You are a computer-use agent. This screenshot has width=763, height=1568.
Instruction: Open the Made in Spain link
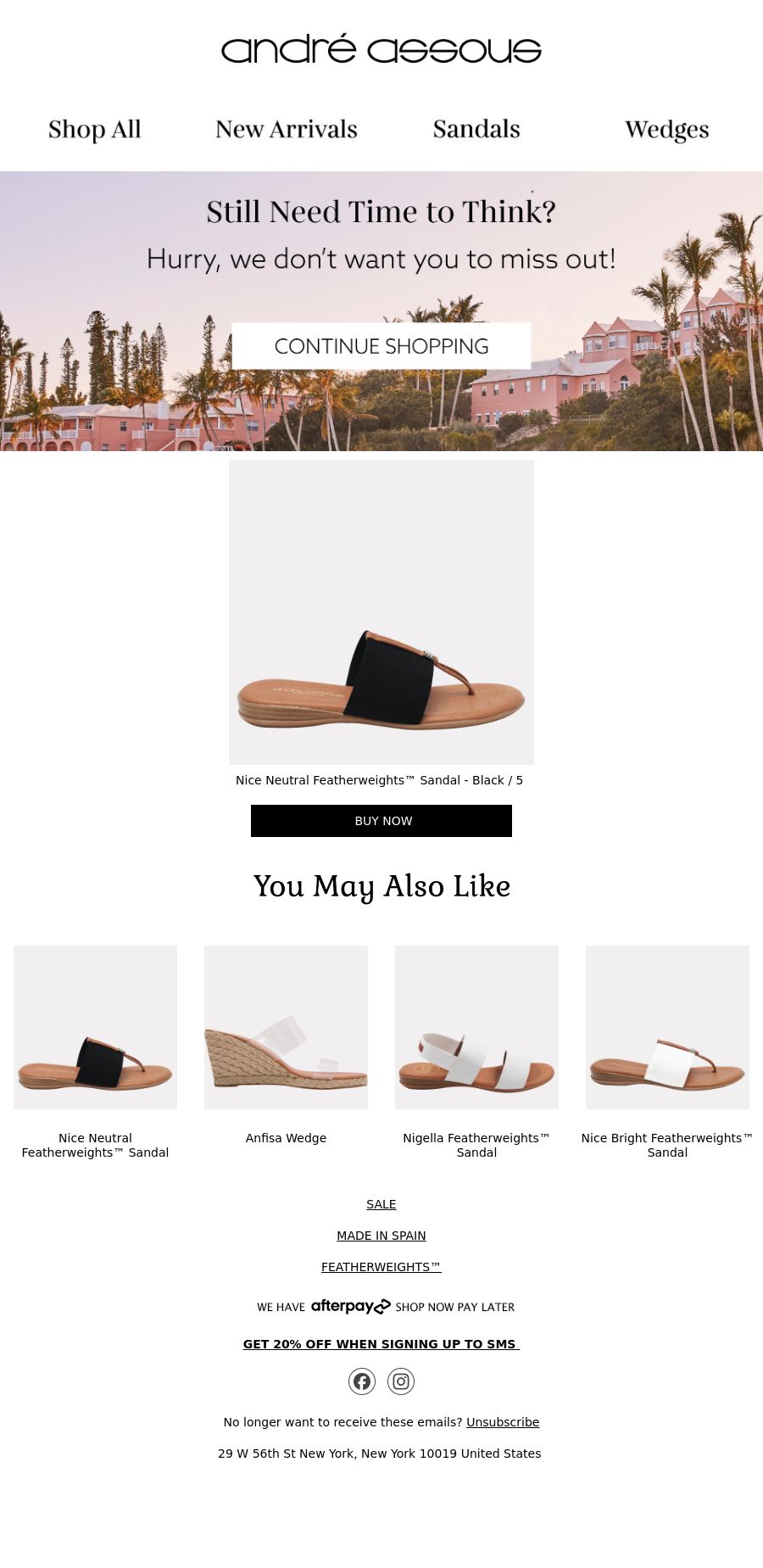pos(381,1236)
